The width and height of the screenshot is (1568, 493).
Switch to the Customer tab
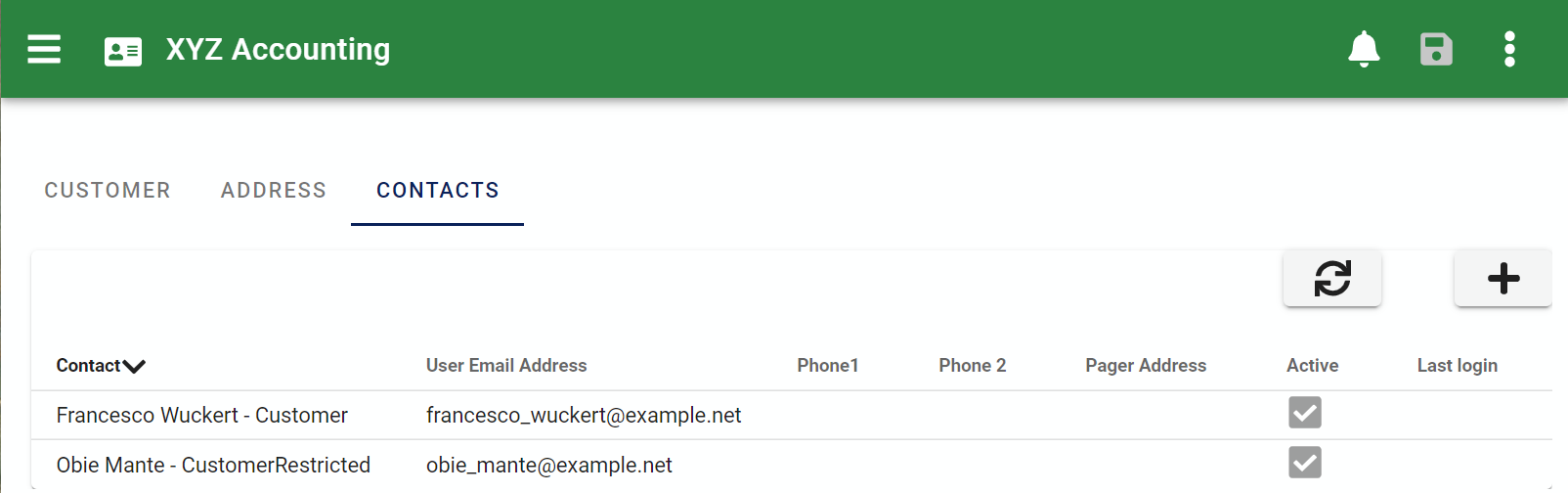108,190
